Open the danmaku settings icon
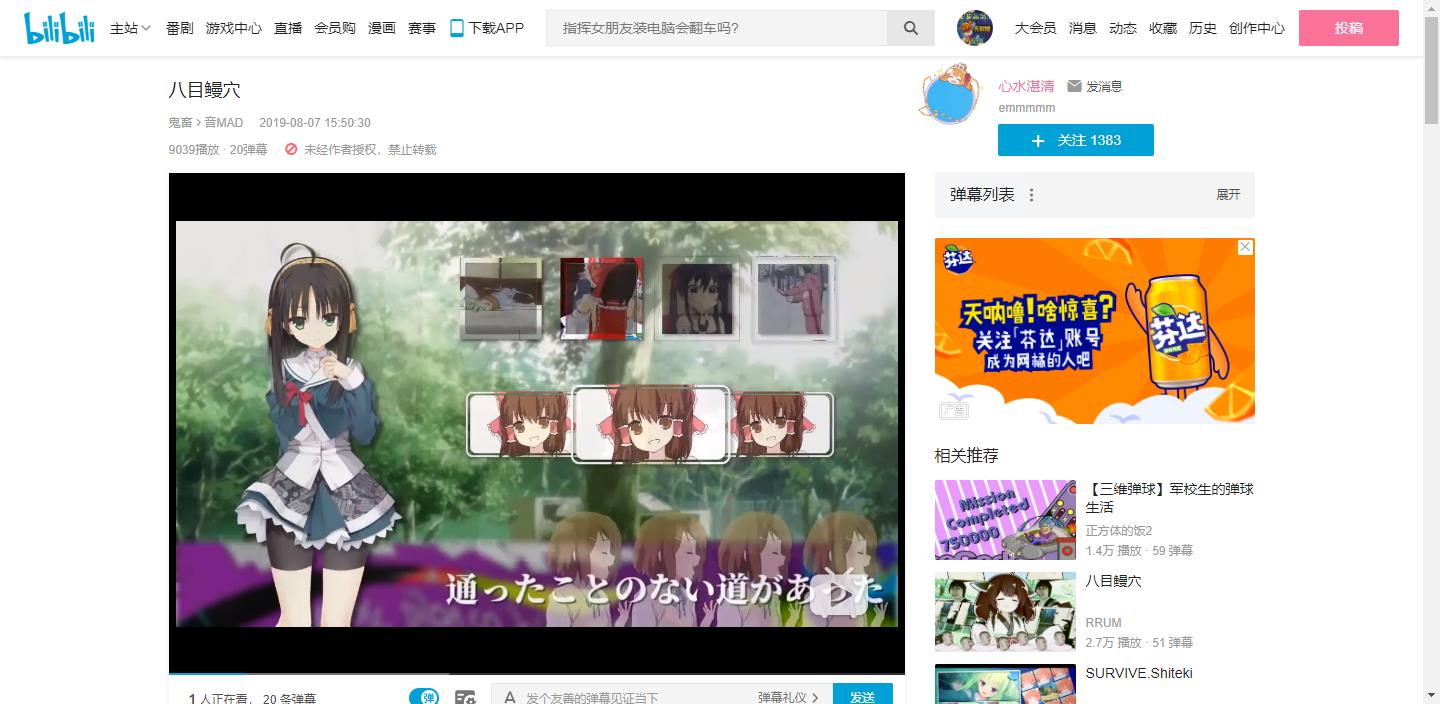 (465, 697)
